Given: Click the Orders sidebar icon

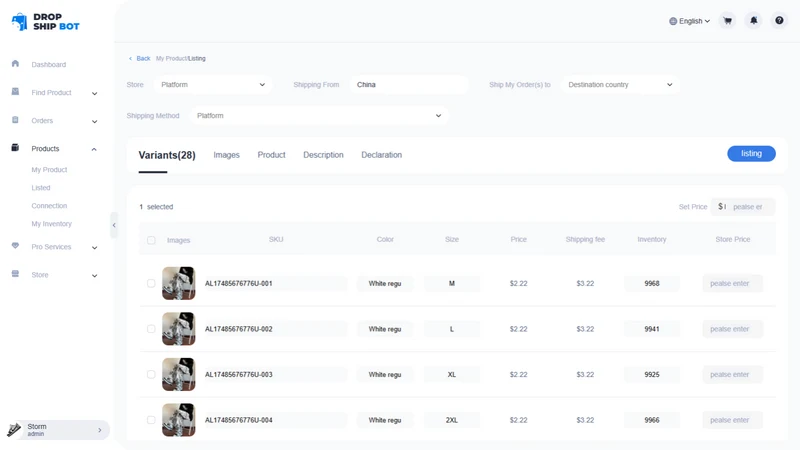Looking at the screenshot, I should pos(15,120).
